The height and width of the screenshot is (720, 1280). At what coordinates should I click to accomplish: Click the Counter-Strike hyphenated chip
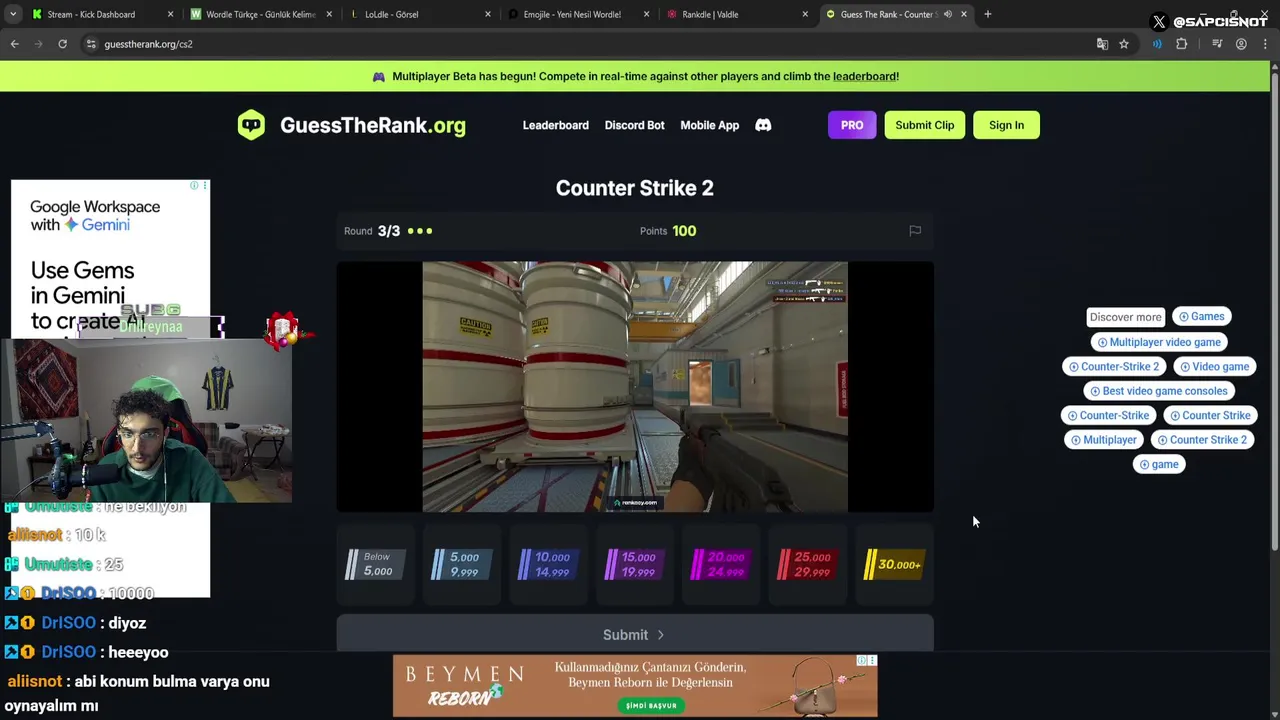click(x=1108, y=416)
